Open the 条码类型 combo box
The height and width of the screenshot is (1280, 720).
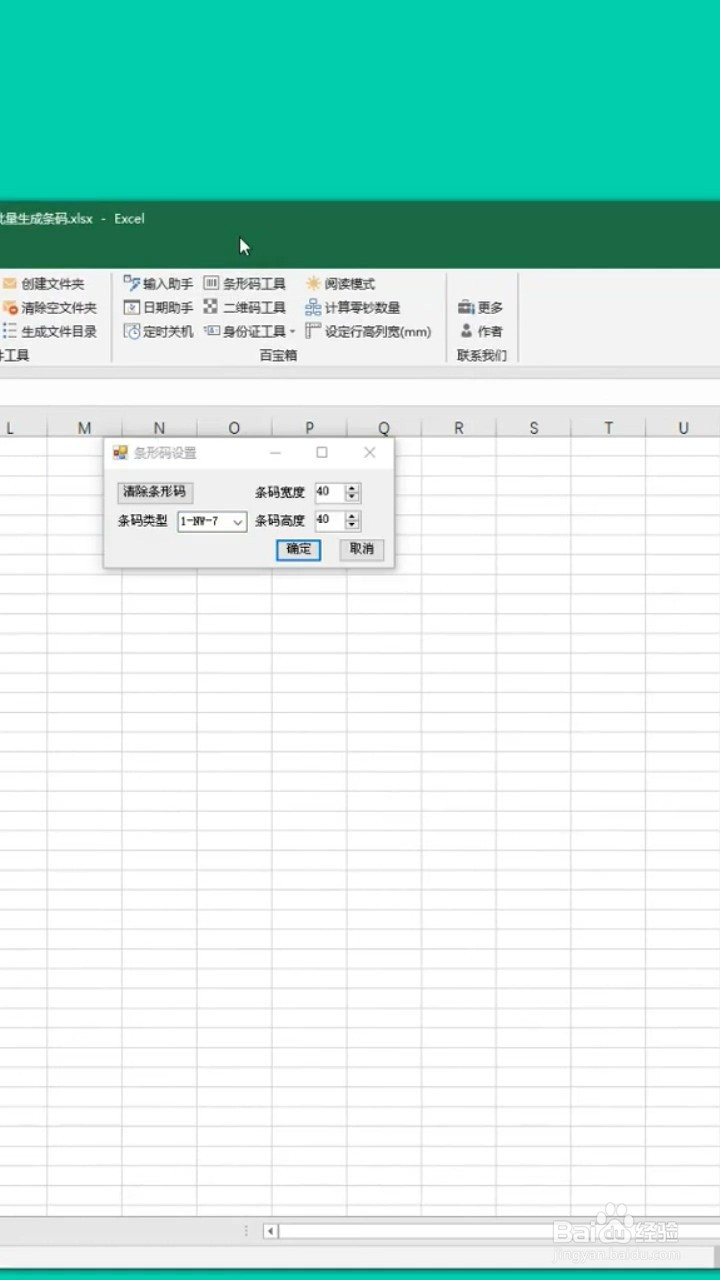(212, 521)
